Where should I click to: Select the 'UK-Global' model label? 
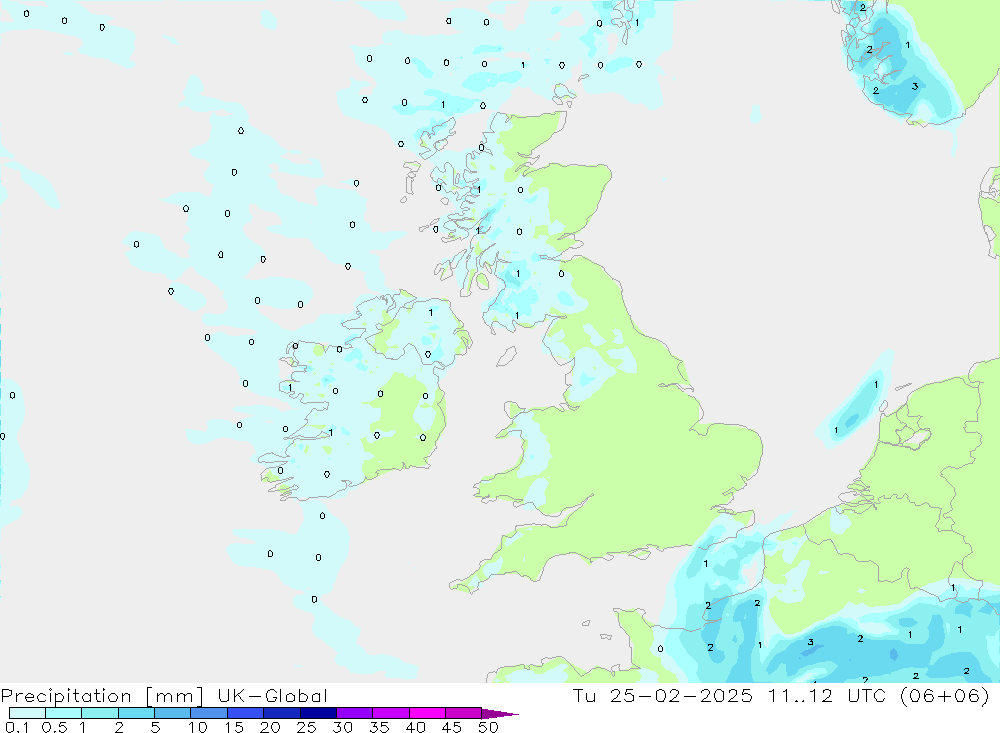[x=272, y=695]
